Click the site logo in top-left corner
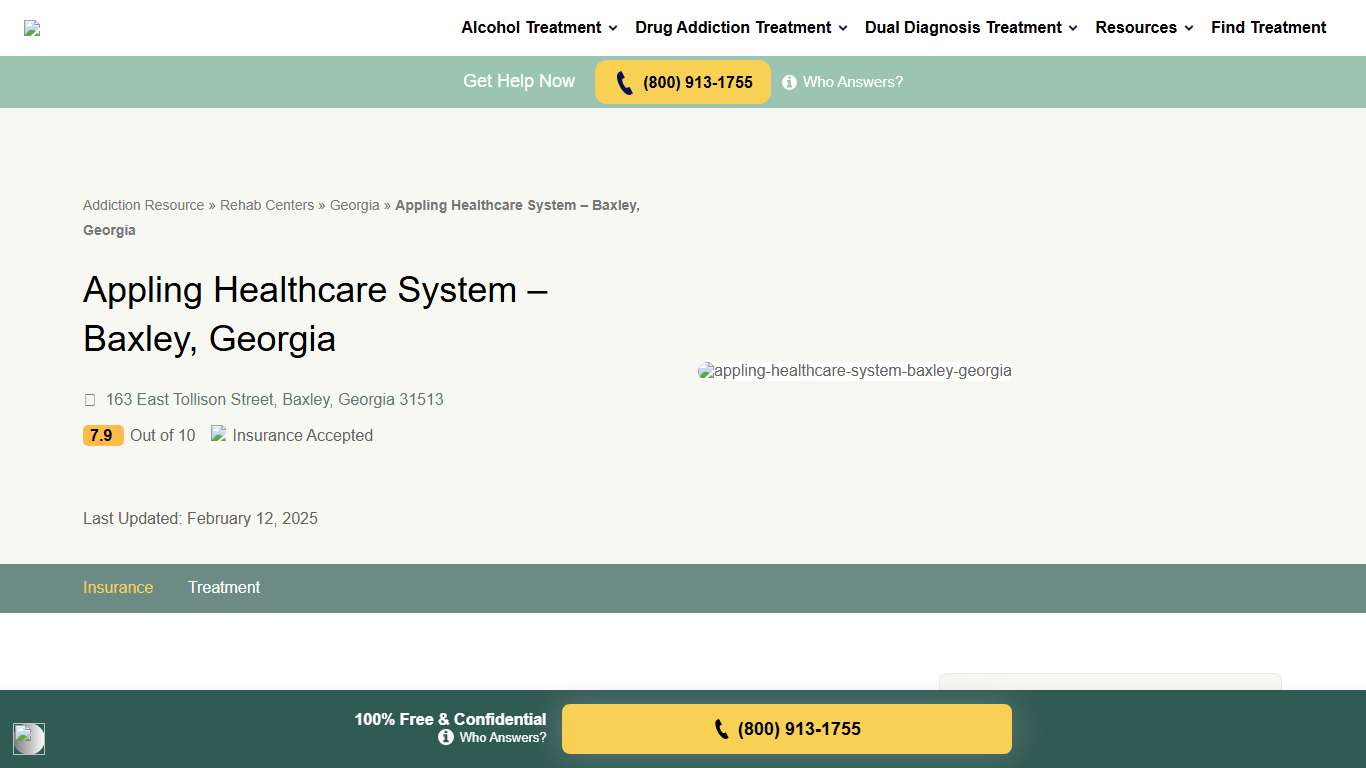1366x768 pixels. (31, 28)
